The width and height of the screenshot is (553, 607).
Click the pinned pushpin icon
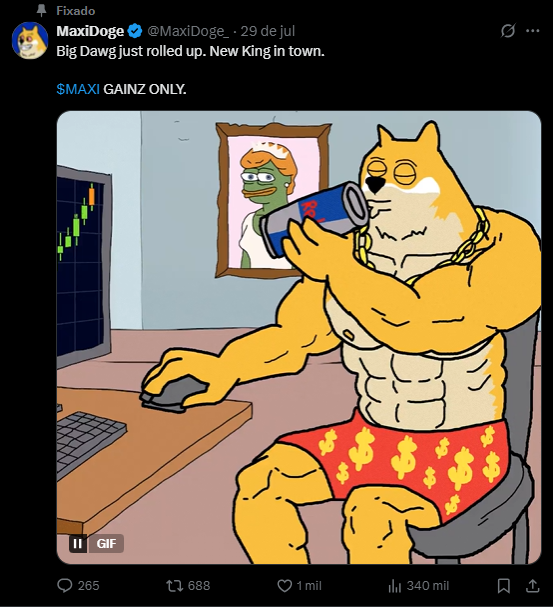click(41, 11)
